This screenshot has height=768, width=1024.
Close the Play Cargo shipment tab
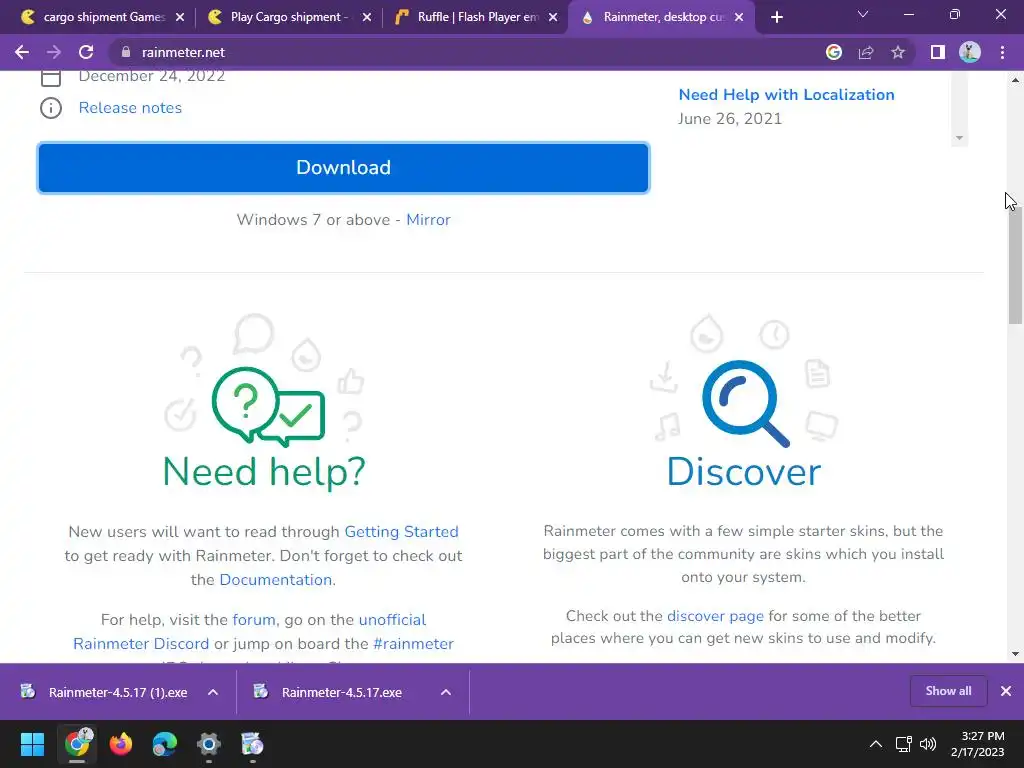point(367,18)
